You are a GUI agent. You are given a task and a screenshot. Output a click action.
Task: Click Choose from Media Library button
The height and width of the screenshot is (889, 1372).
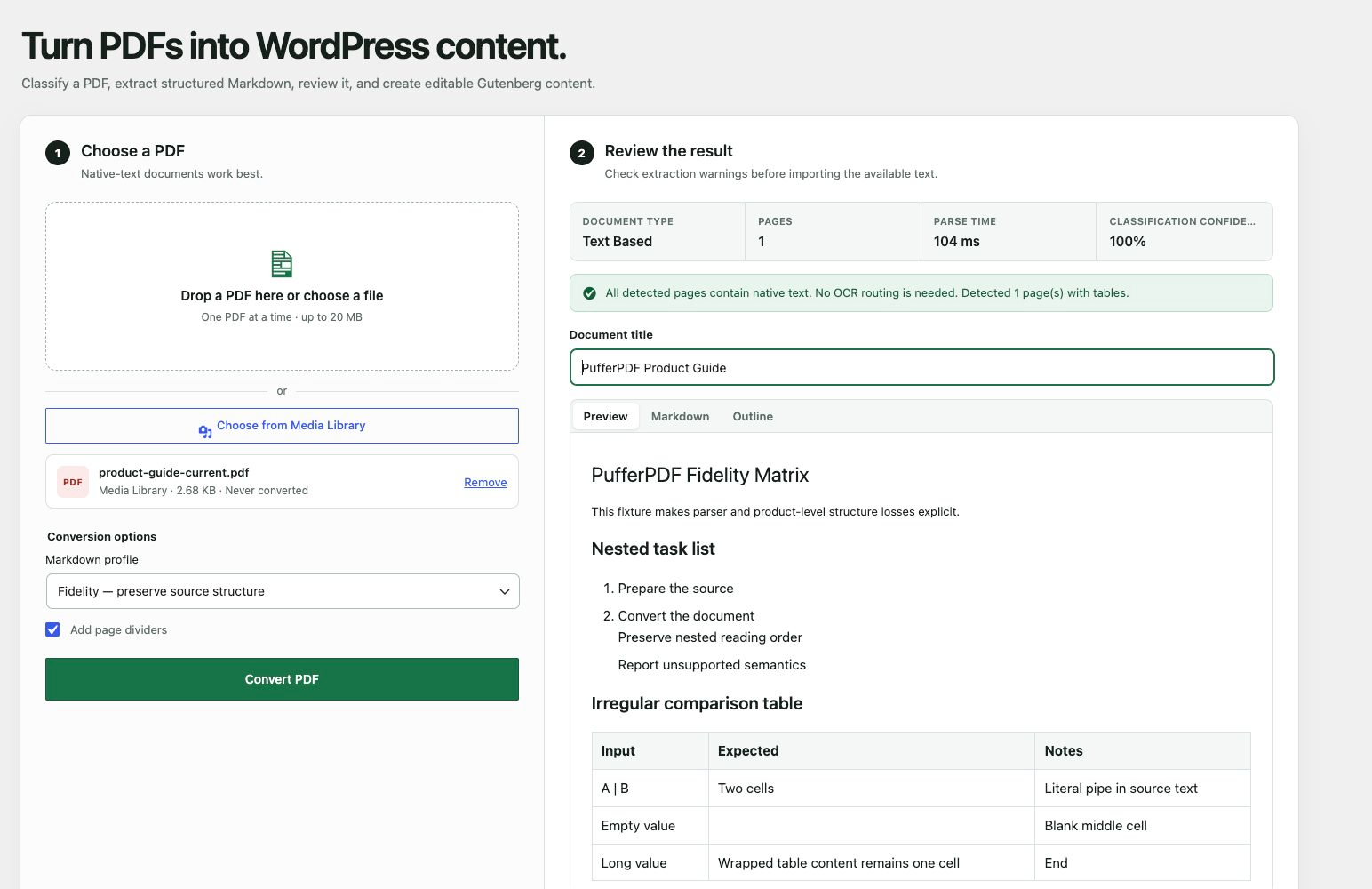click(282, 426)
